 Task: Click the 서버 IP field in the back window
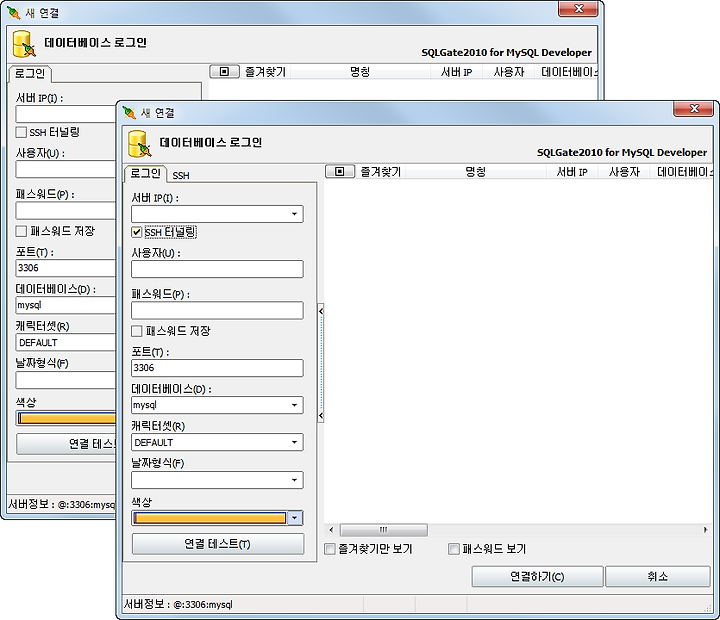66,114
